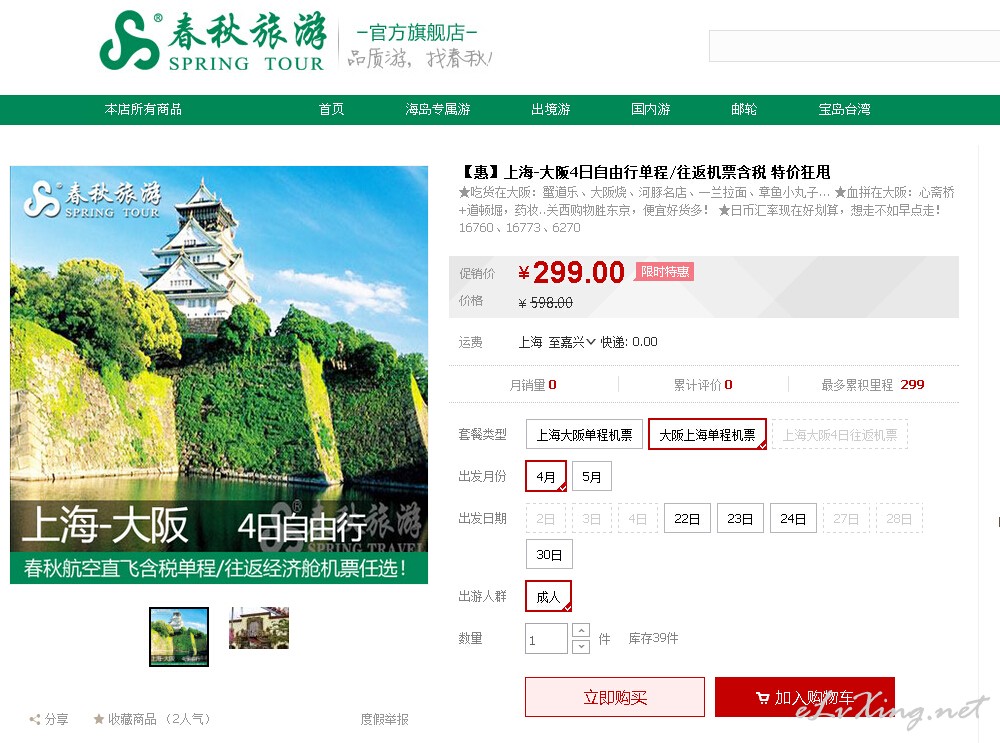The height and width of the screenshot is (743, 1000).
Task: Select the second product thumbnail
Action: (x=259, y=628)
